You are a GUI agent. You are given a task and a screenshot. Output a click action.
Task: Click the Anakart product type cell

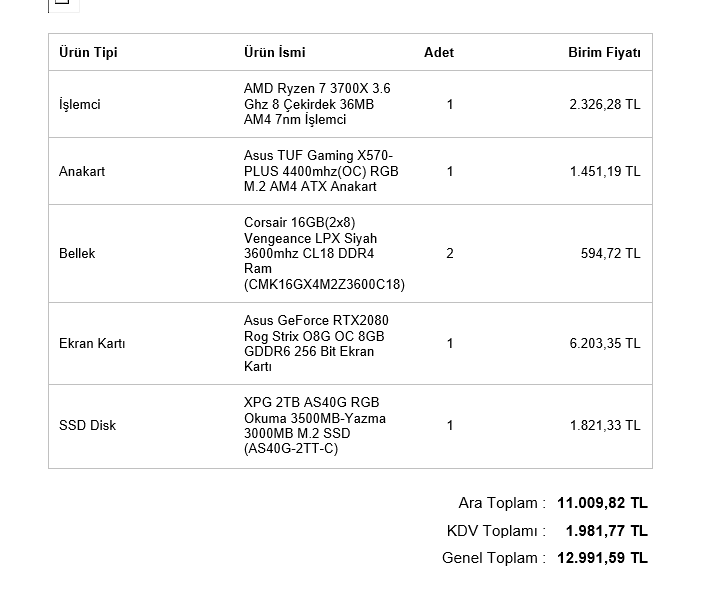pos(82,171)
